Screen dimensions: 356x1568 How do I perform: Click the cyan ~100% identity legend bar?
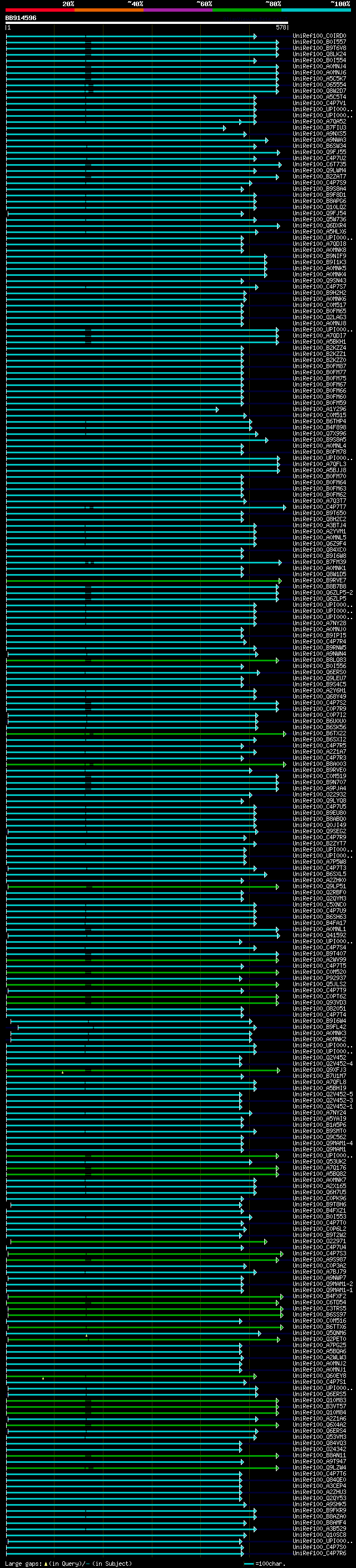tap(316, 10)
